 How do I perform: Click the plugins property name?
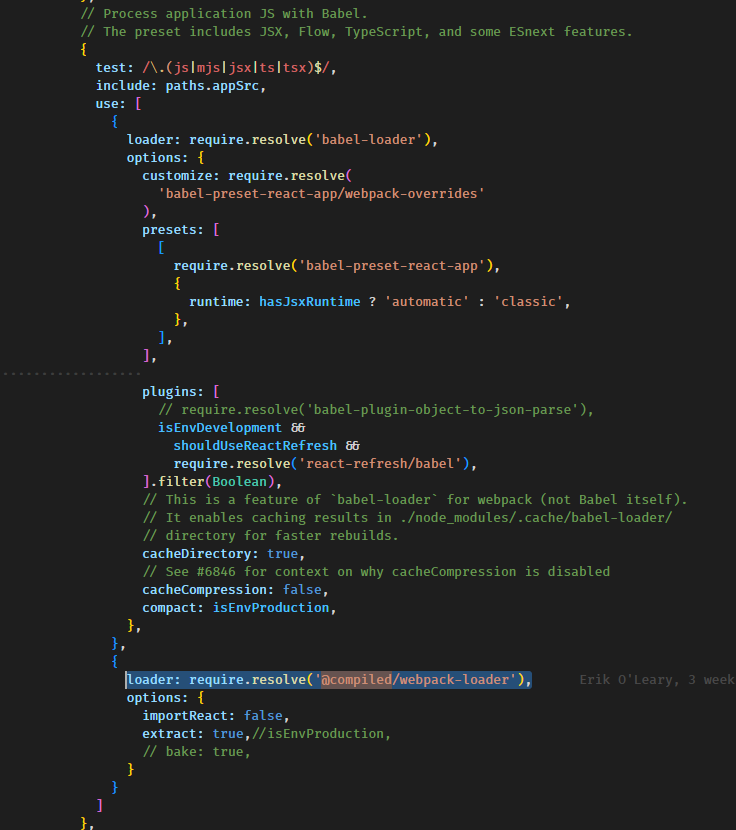click(x=169, y=392)
